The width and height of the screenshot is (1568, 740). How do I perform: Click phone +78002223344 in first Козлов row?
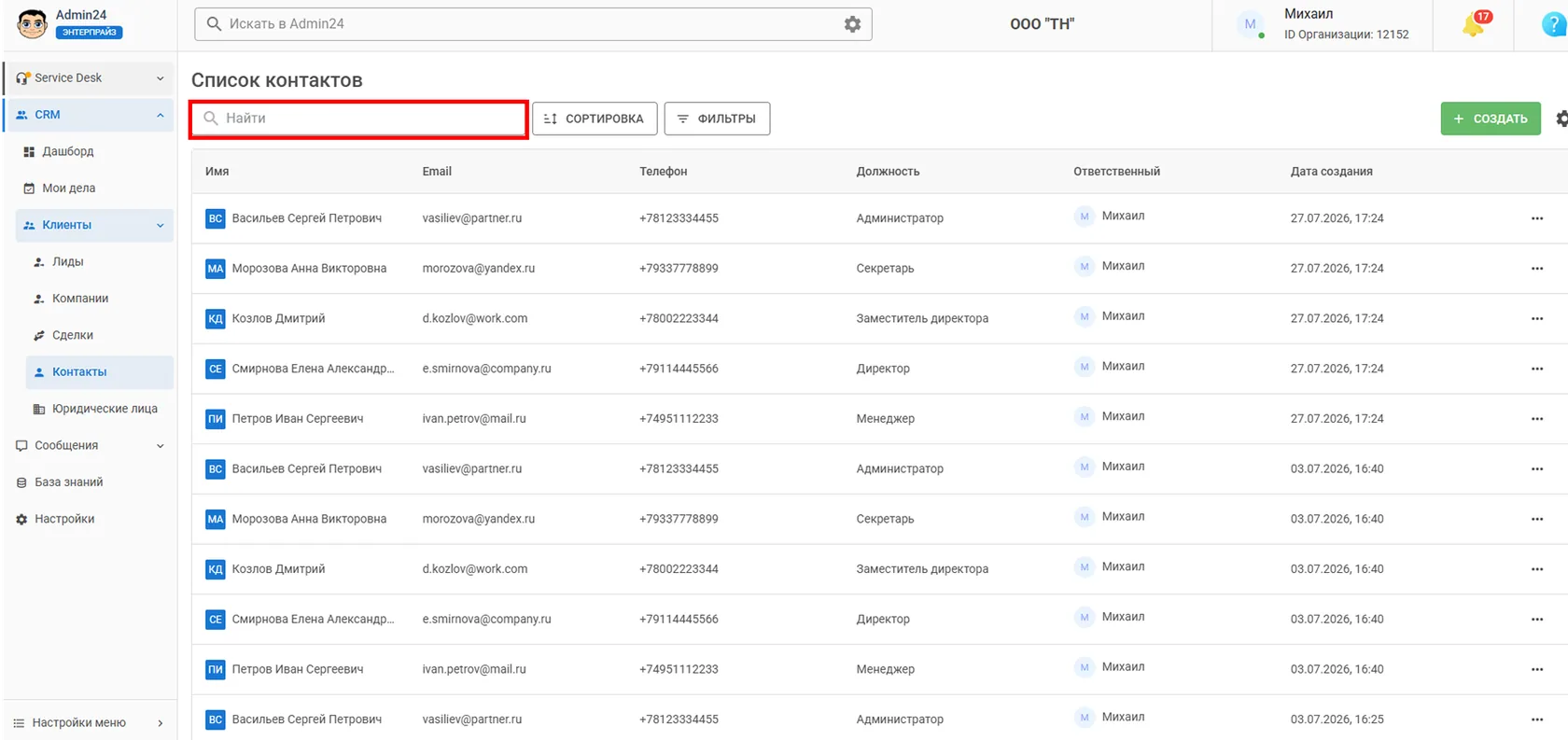679,319
